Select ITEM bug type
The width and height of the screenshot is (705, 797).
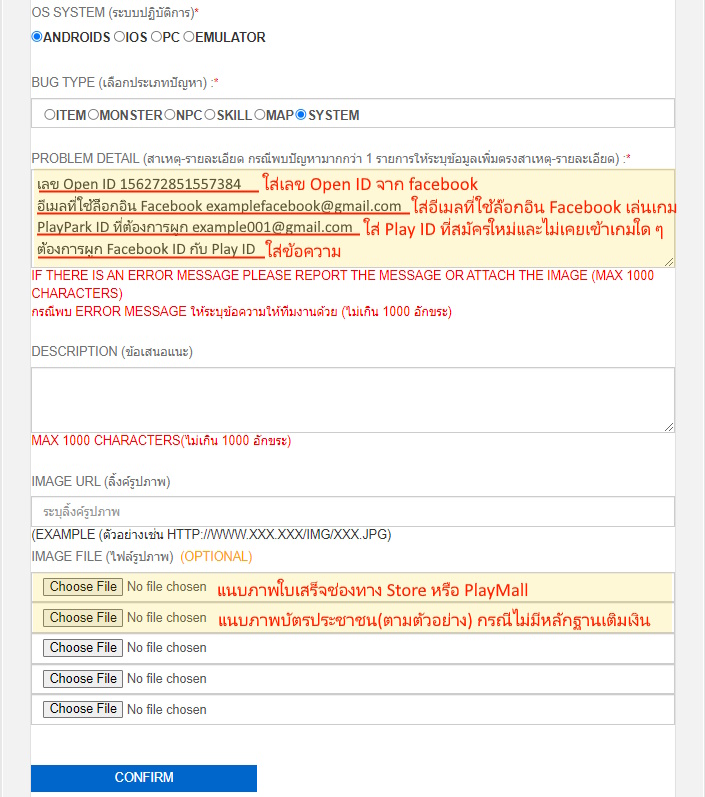(x=49, y=115)
